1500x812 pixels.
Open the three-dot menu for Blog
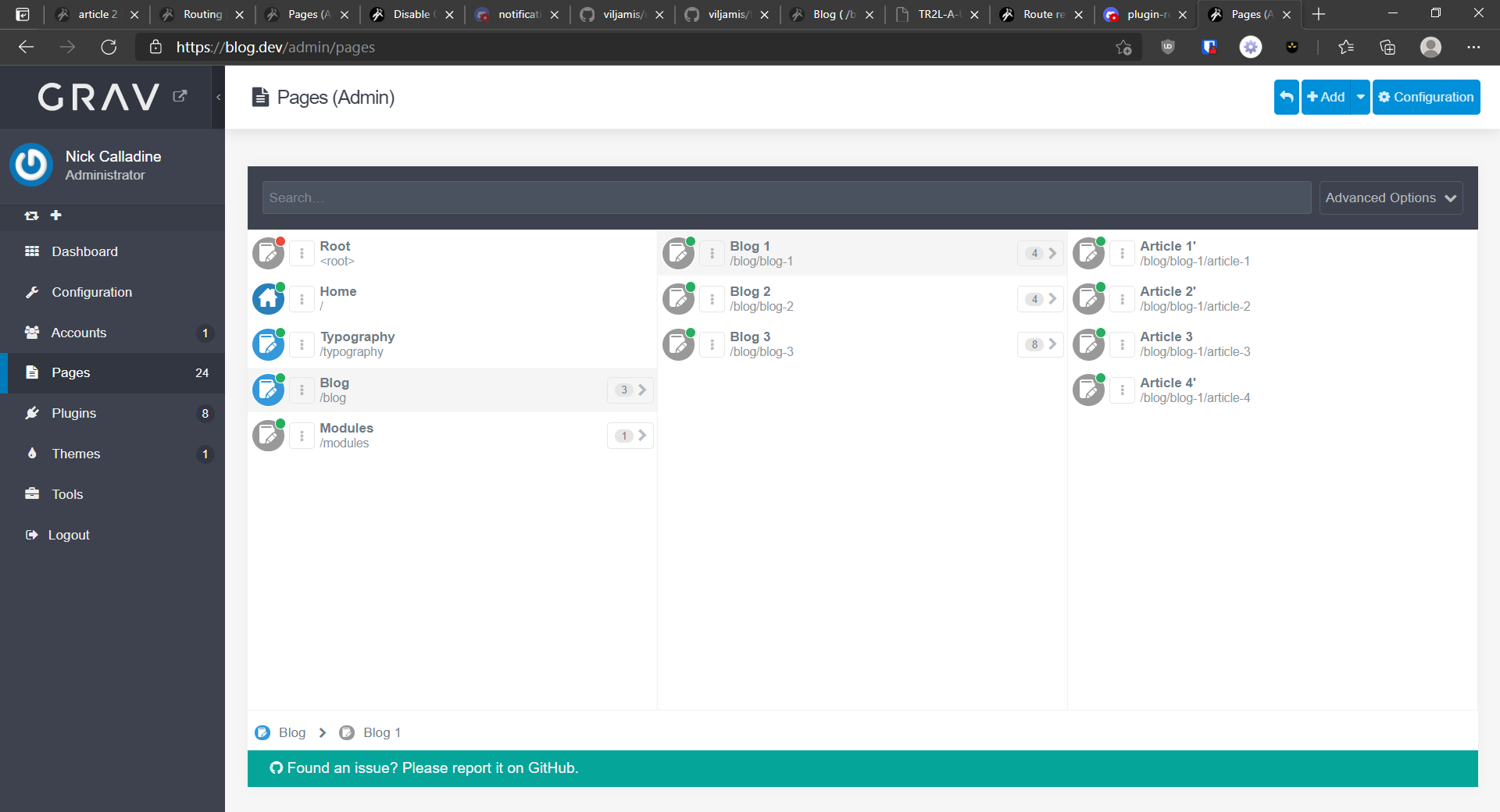pyautogui.click(x=302, y=390)
